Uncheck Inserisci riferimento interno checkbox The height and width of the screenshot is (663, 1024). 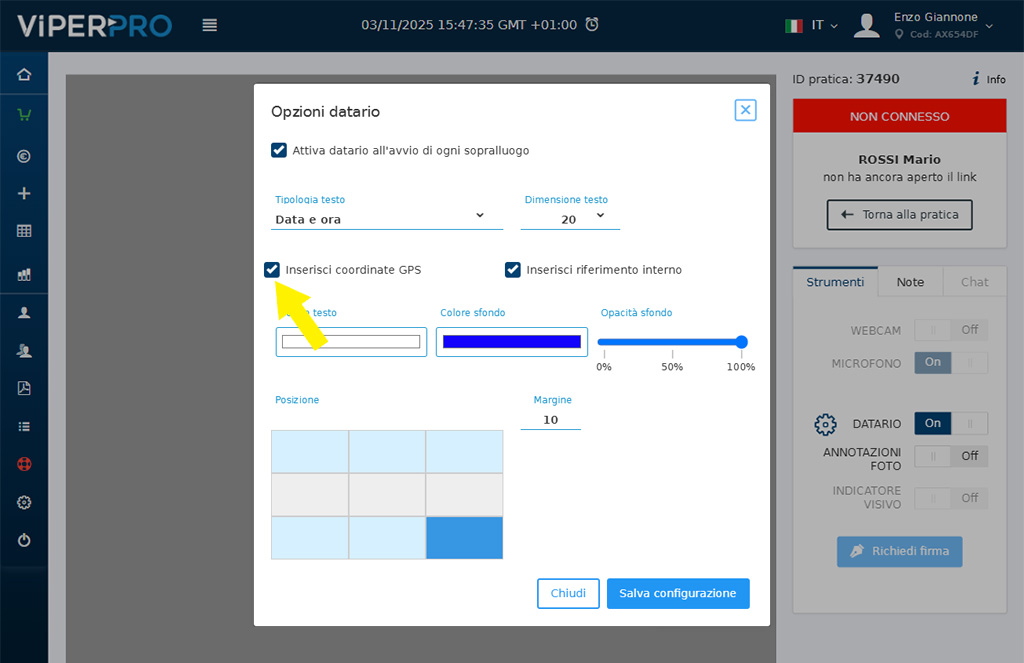pyautogui.click(x=513, y=270)
